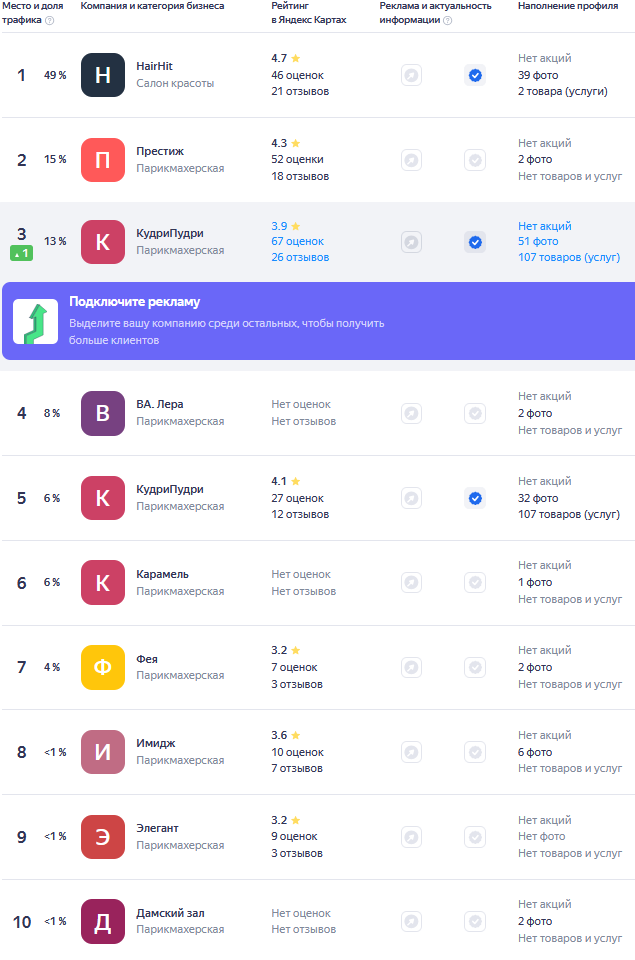Click the Имидж logo icon
This screenshot has width=635, height=960.
tap(103, 752)
